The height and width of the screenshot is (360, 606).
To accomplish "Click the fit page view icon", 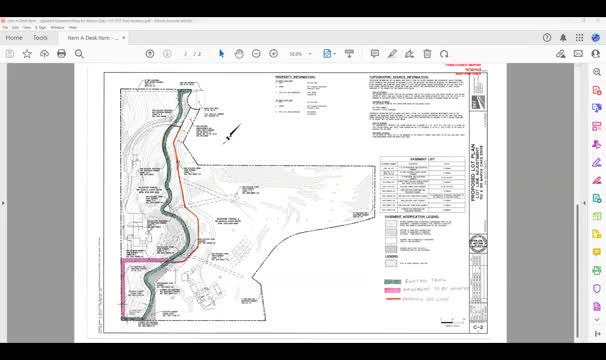I will (x=327, y=54).
